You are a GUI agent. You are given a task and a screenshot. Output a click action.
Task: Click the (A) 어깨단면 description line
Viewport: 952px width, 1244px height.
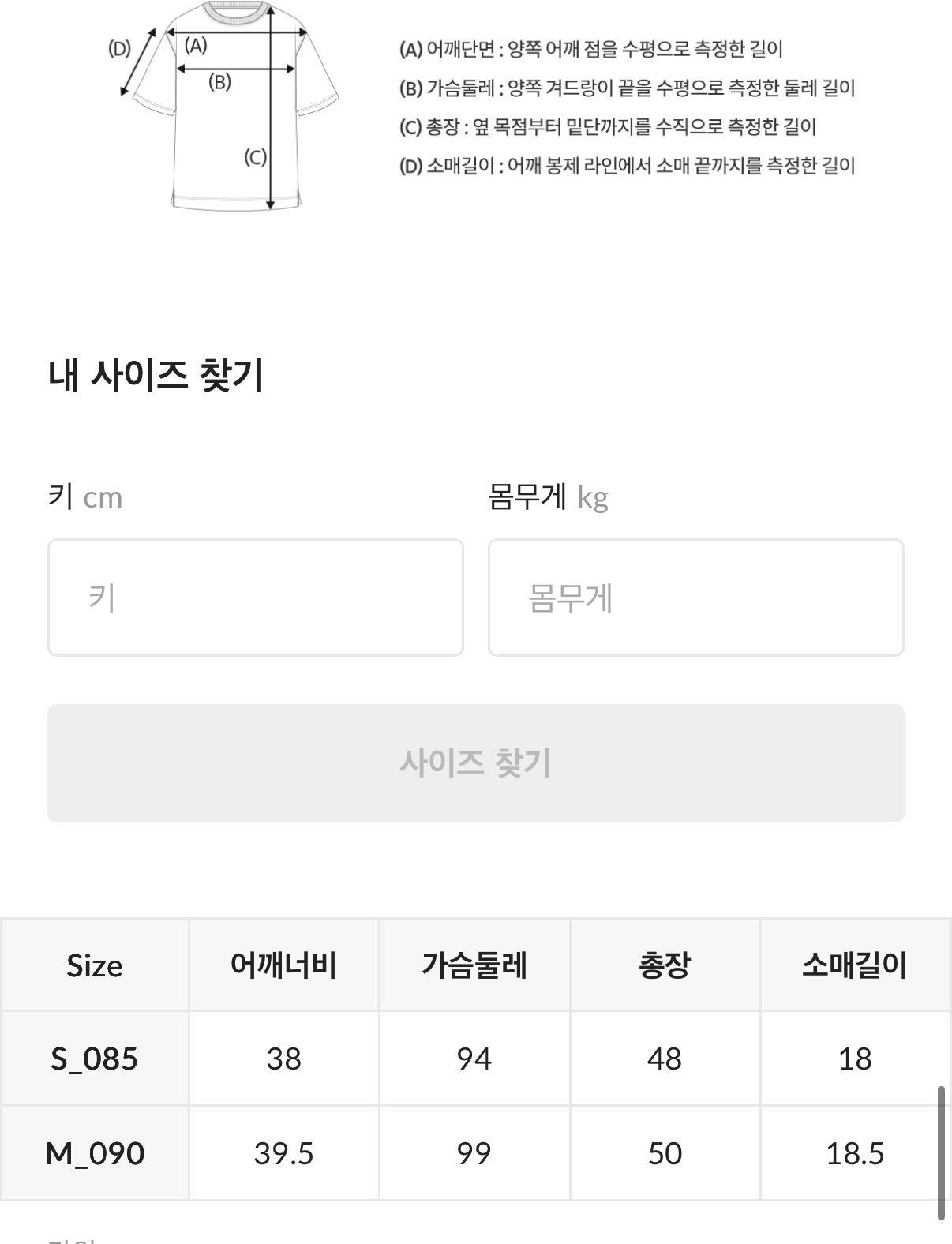(x=590, y=50)
